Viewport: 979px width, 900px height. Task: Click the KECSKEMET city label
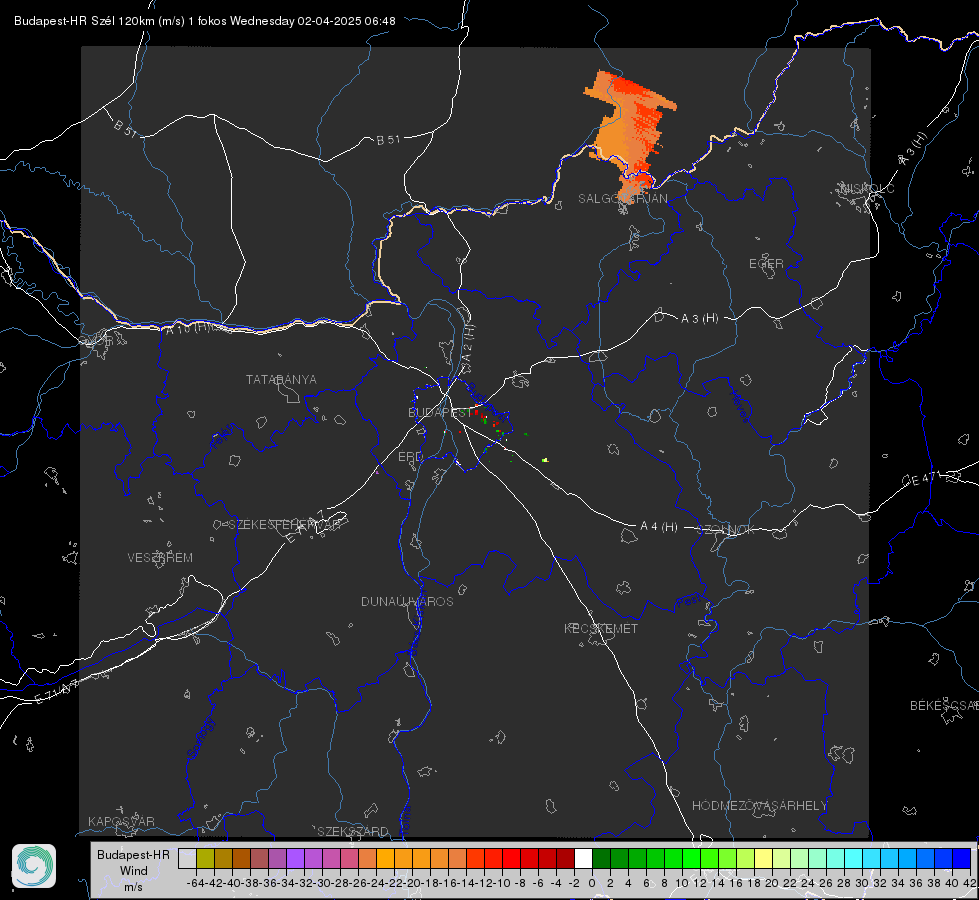(x=601, y=628)
